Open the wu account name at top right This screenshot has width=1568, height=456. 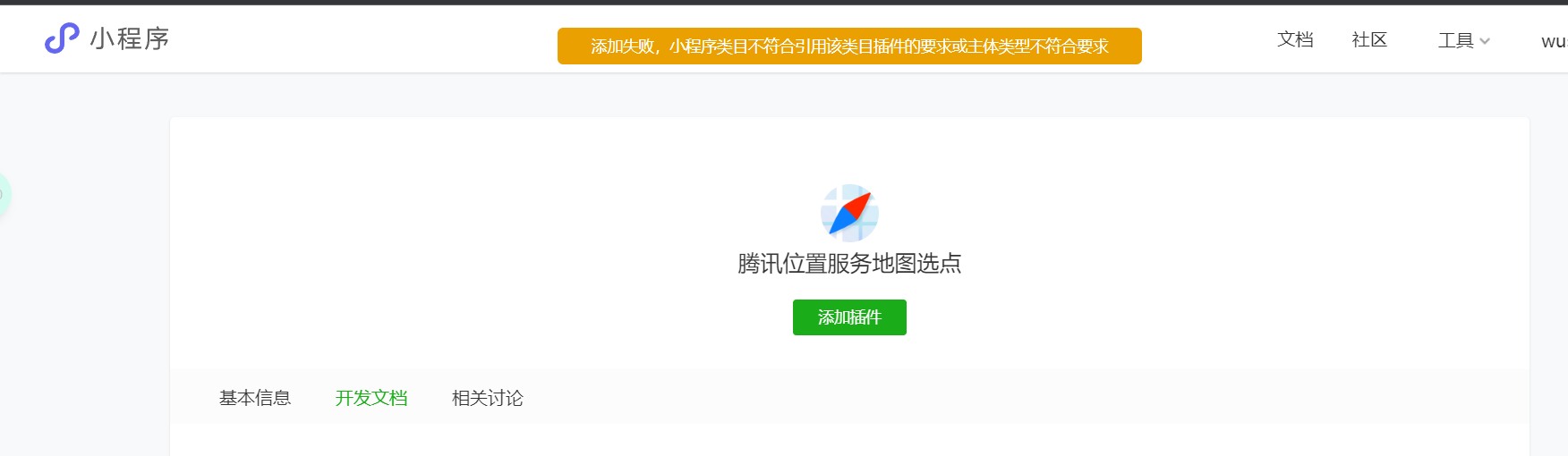pos(1554,41)
